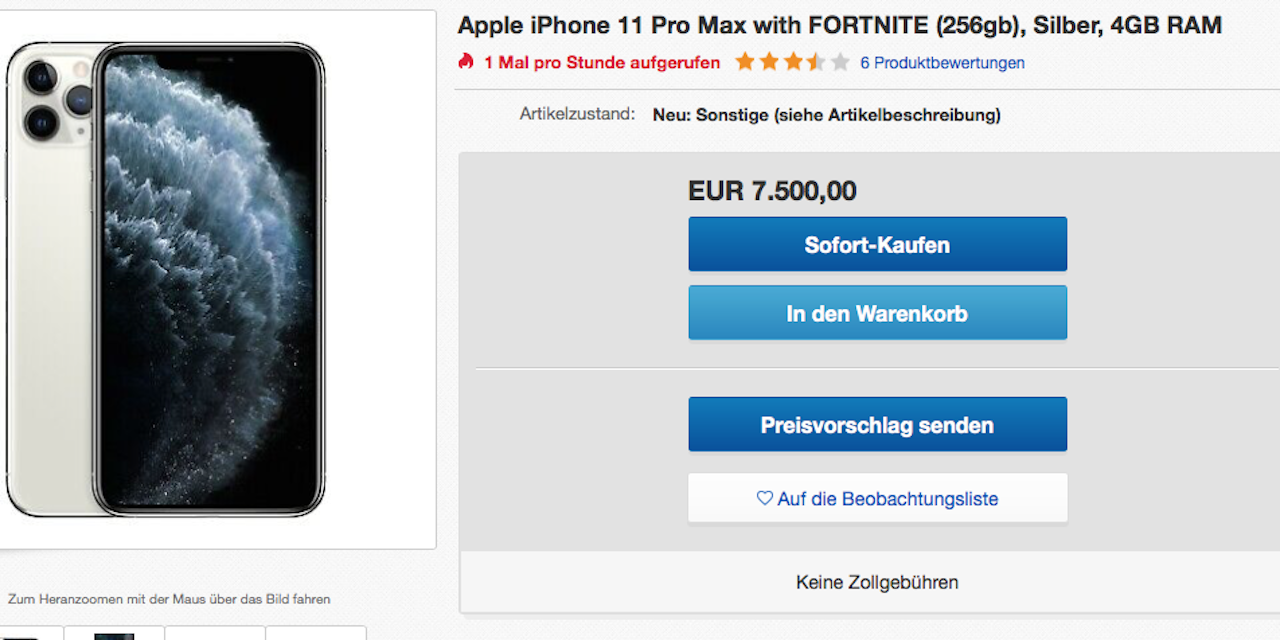Screen dimensions: 1280x640
Task: Click the first orange rating star
Action: pos(745,62)
